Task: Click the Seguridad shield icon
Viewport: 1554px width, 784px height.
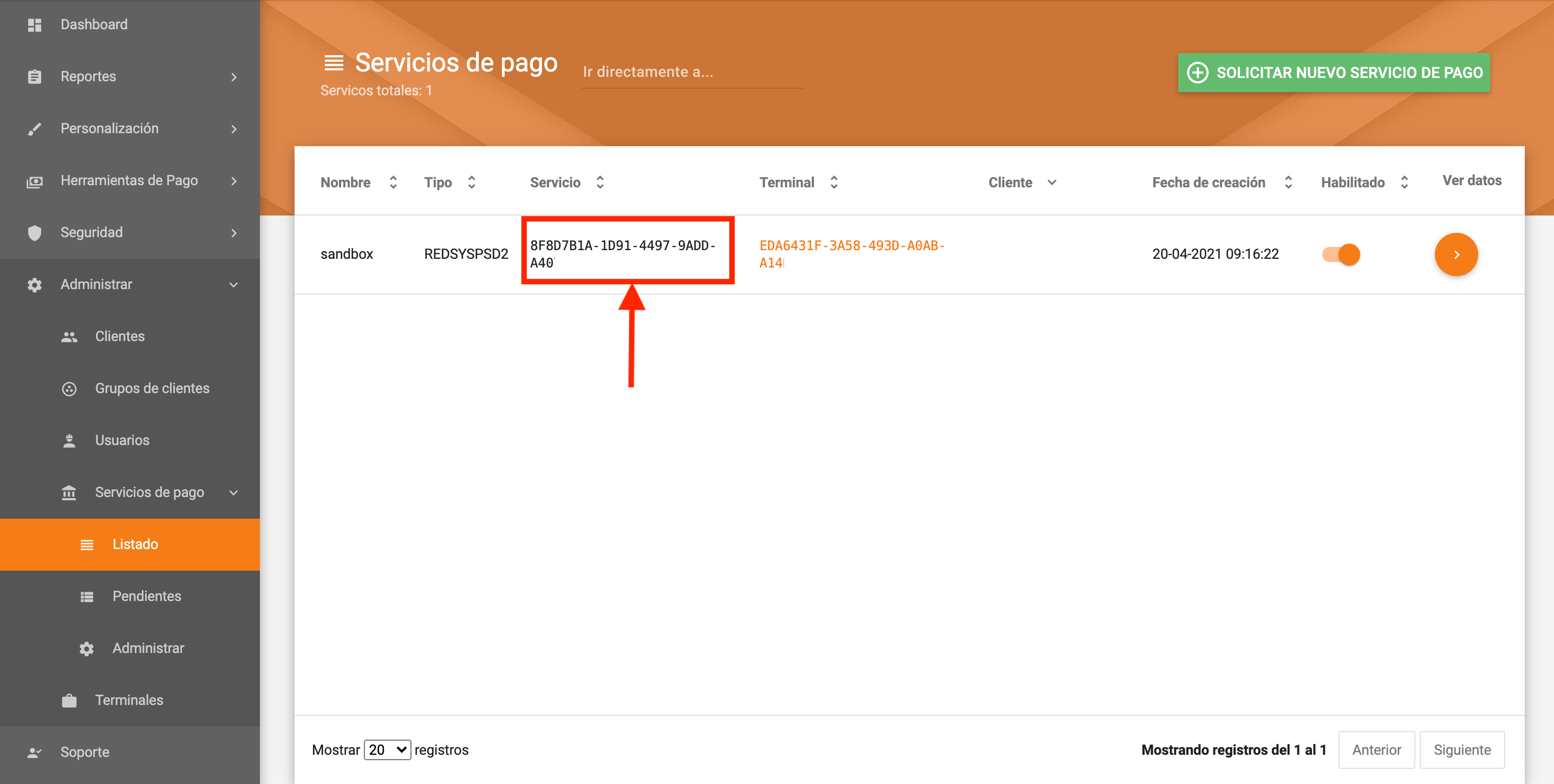Action: tap(35, 233)
